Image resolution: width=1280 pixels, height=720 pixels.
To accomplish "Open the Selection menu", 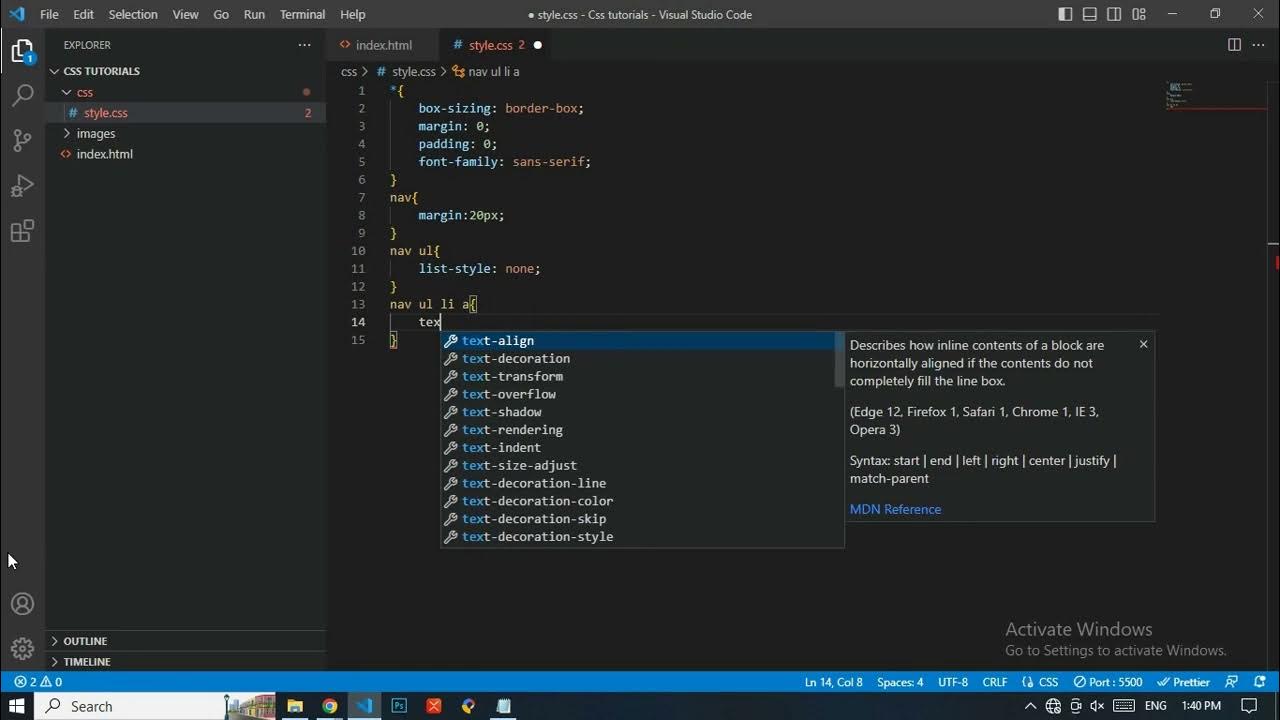I will click(x=133, y=14).
